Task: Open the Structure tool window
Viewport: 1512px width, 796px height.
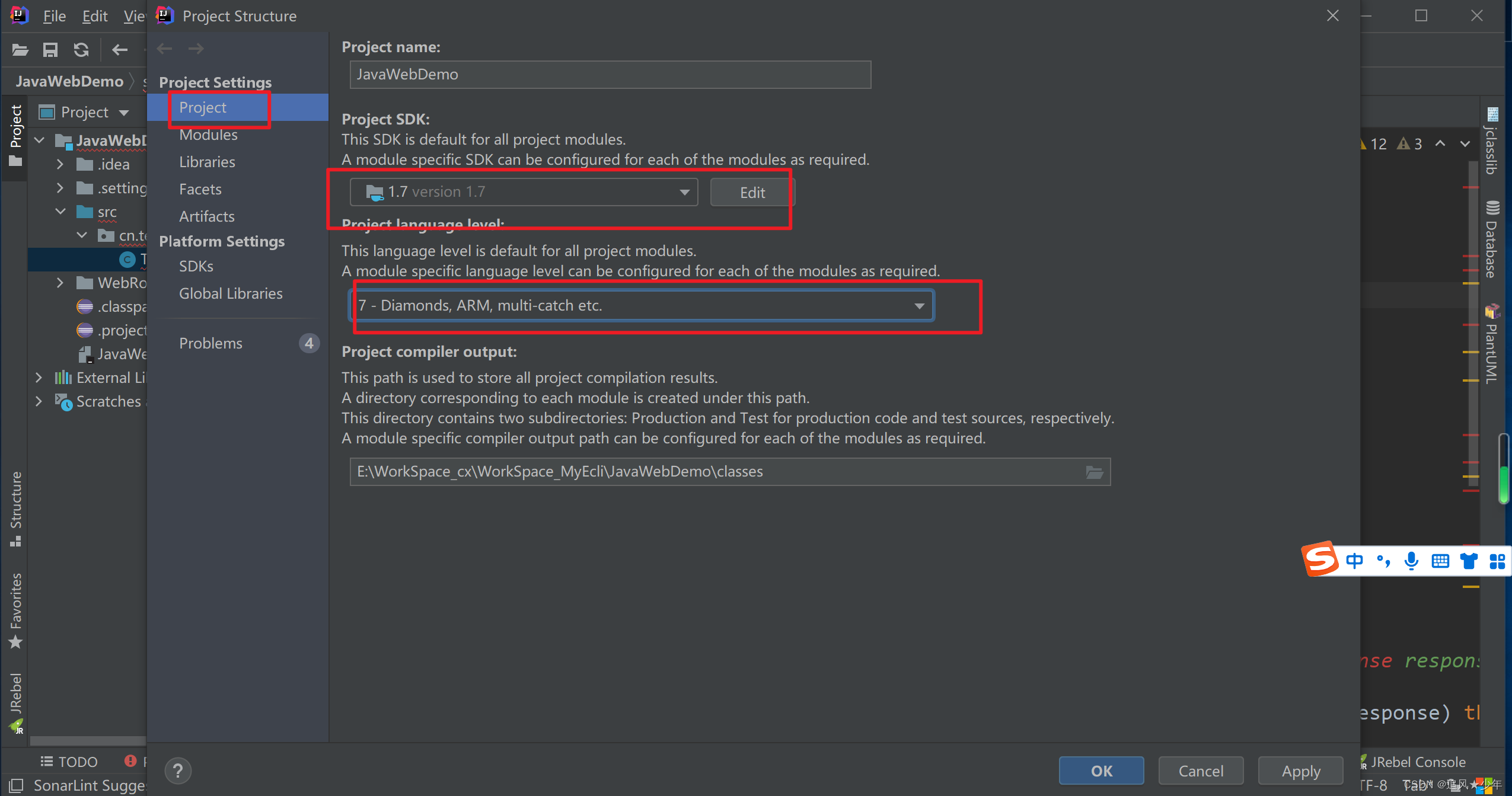Action: [15, 510]
